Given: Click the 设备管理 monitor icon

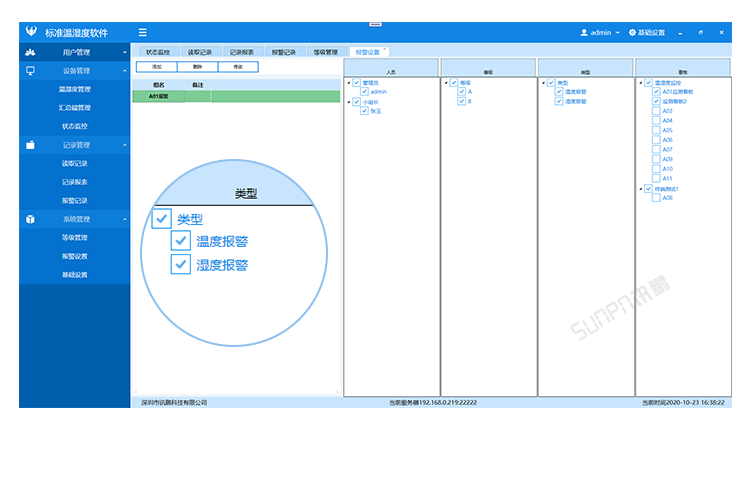Looking at the screenshot, I should pos(30,71).
